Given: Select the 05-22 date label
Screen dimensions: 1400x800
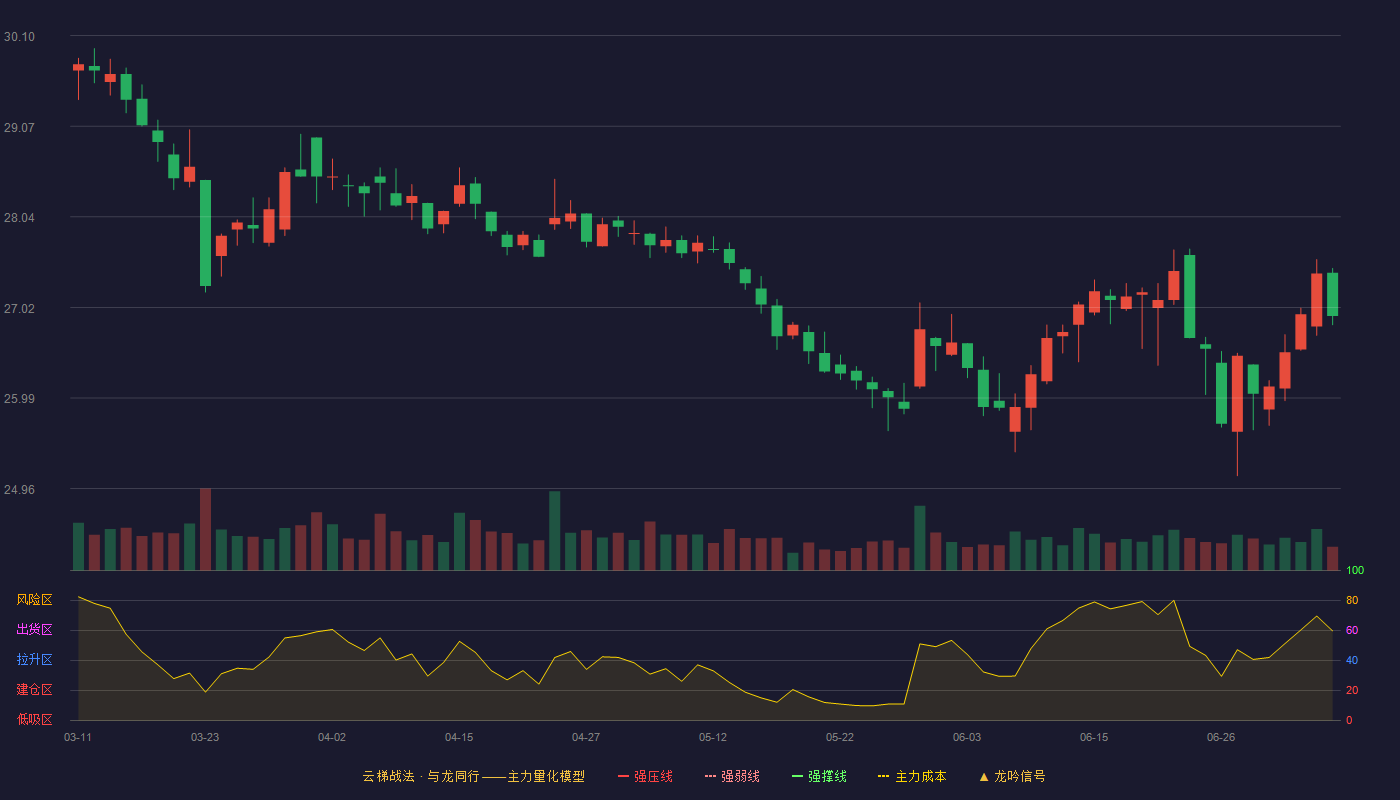Looking at the screenshot, I should (840, 737).
